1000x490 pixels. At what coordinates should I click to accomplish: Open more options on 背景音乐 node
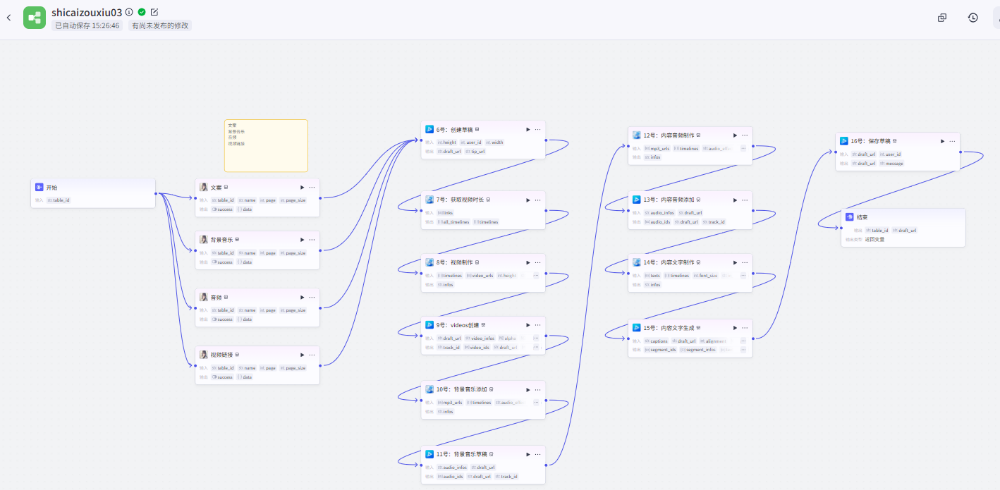[312, 240]
